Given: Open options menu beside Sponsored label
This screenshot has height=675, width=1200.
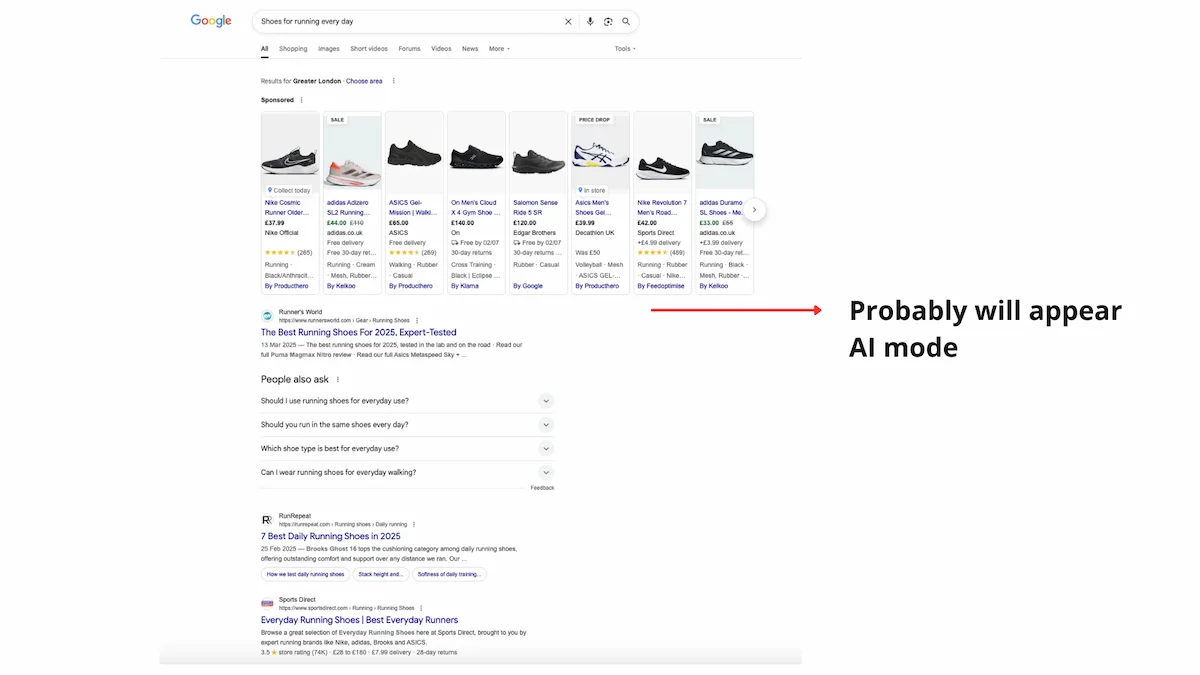Looking at the screenshot, I should pyautogui.click(x=301, y=100).
